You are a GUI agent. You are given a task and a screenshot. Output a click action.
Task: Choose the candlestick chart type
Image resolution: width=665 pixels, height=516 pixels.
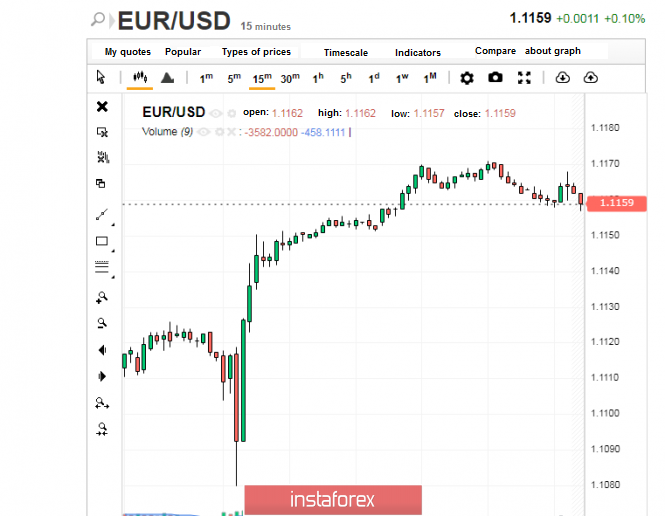[140, 77]
